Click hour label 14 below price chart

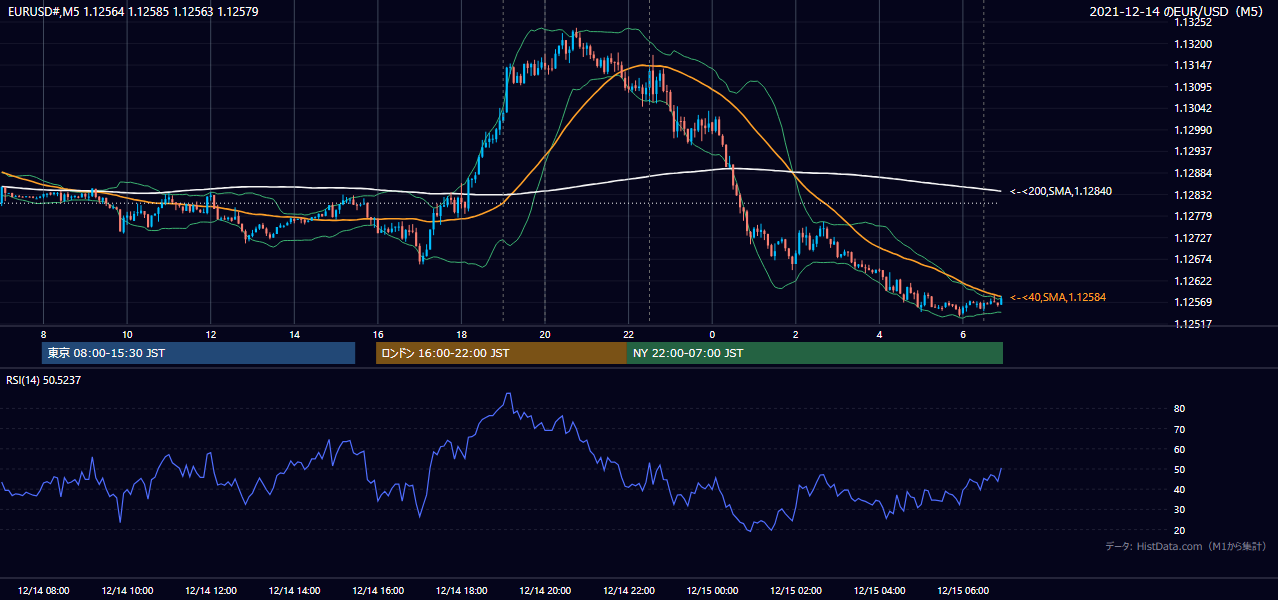(x=294, y=334)
